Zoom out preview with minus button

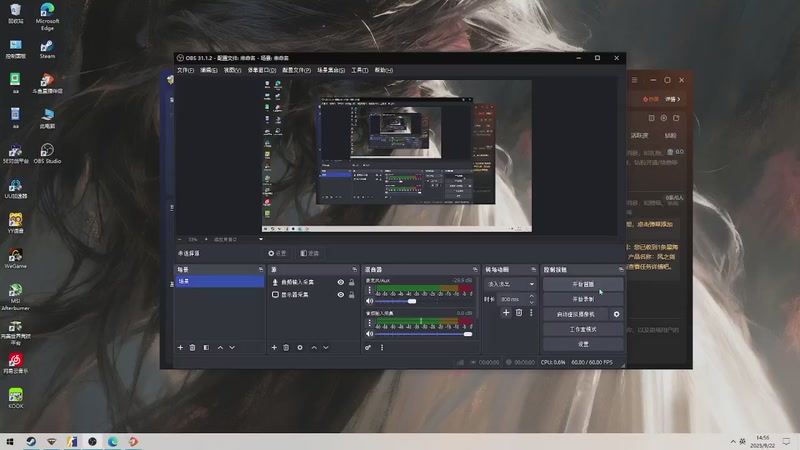click(x=180, y=239)
